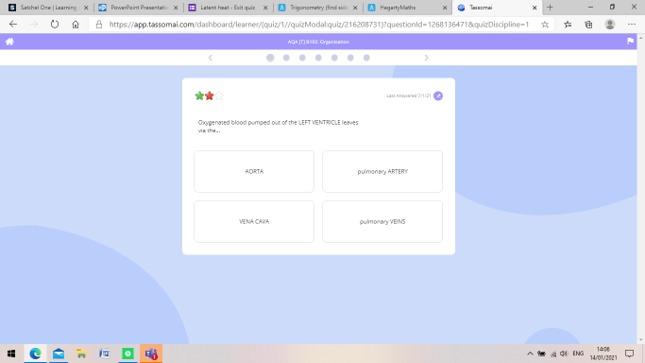Choose the AORTA answer
645x363 pixels.
coord(254,171)
